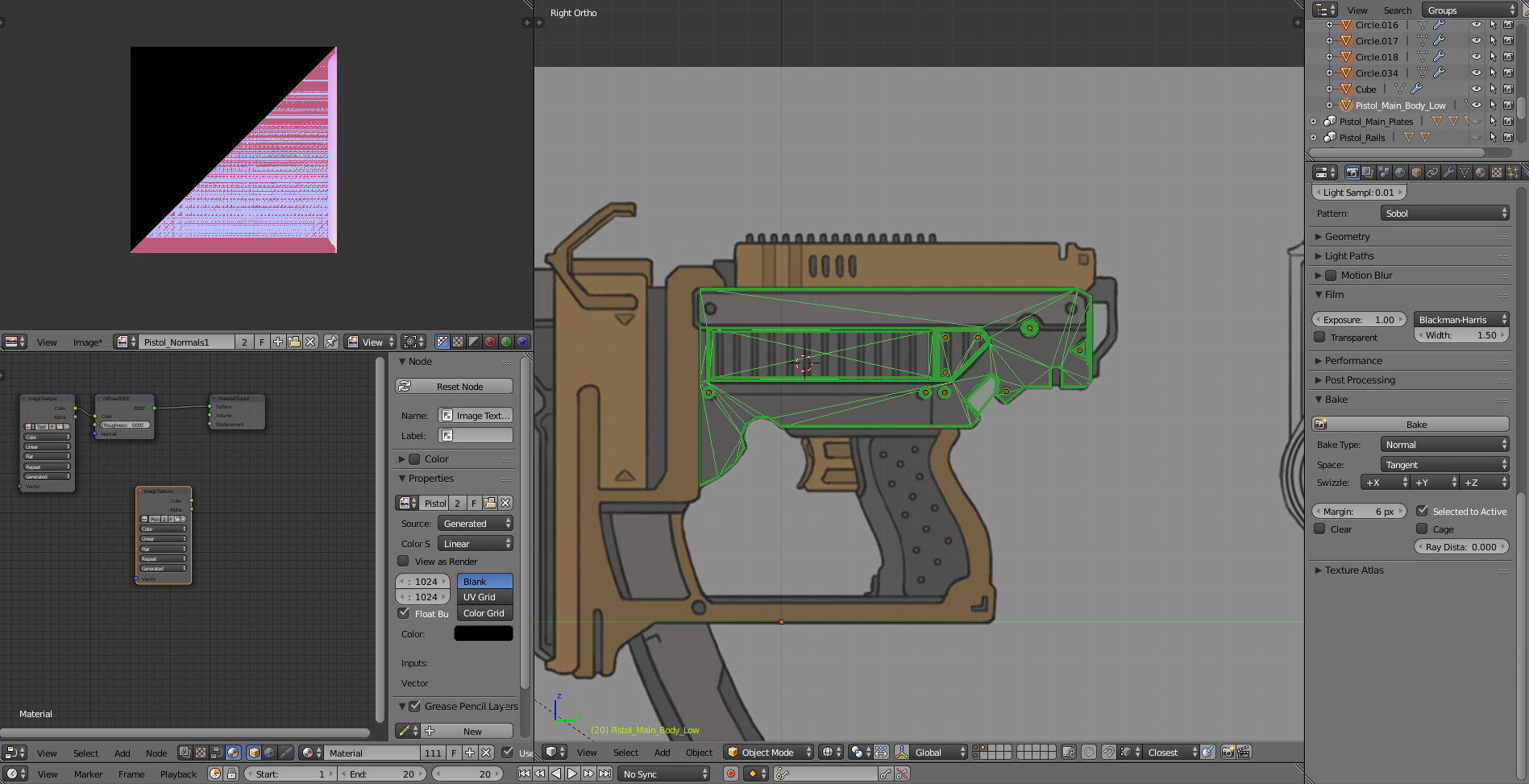Viewport: 1529px width, 784px height.
Task: Open the World properties tab
Action: (1399, 172)
